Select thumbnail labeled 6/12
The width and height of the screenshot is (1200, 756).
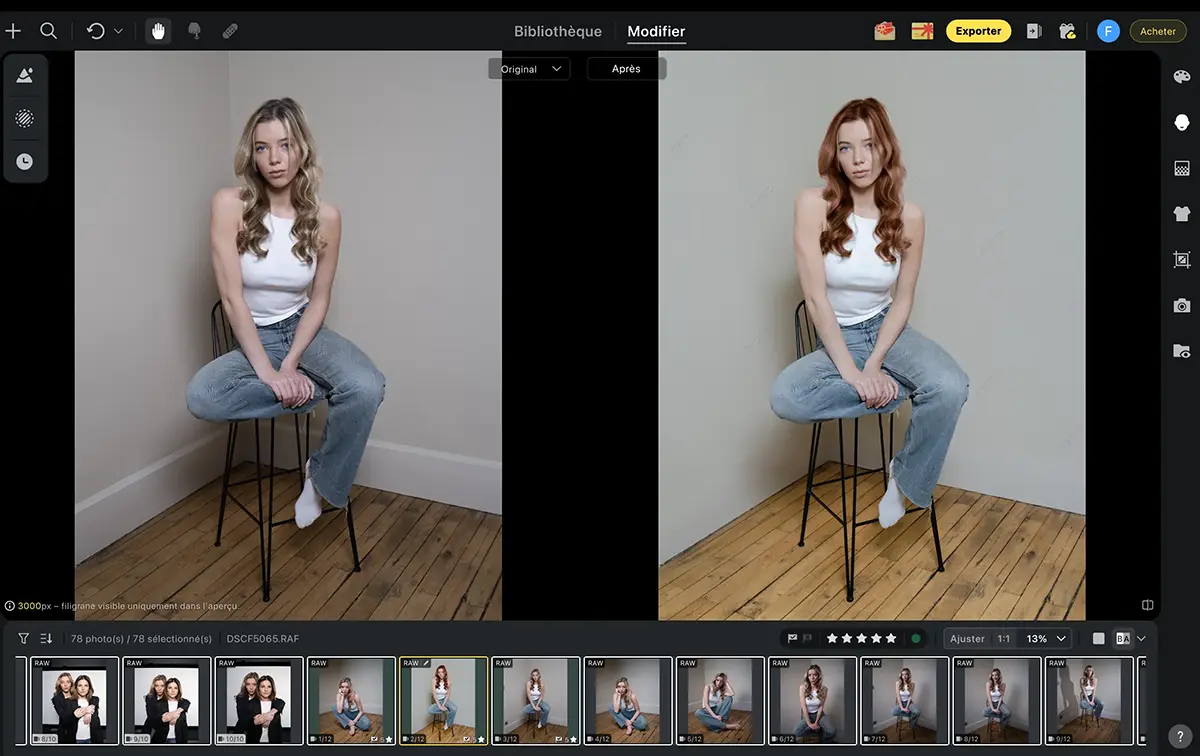(x=812, y=701)
